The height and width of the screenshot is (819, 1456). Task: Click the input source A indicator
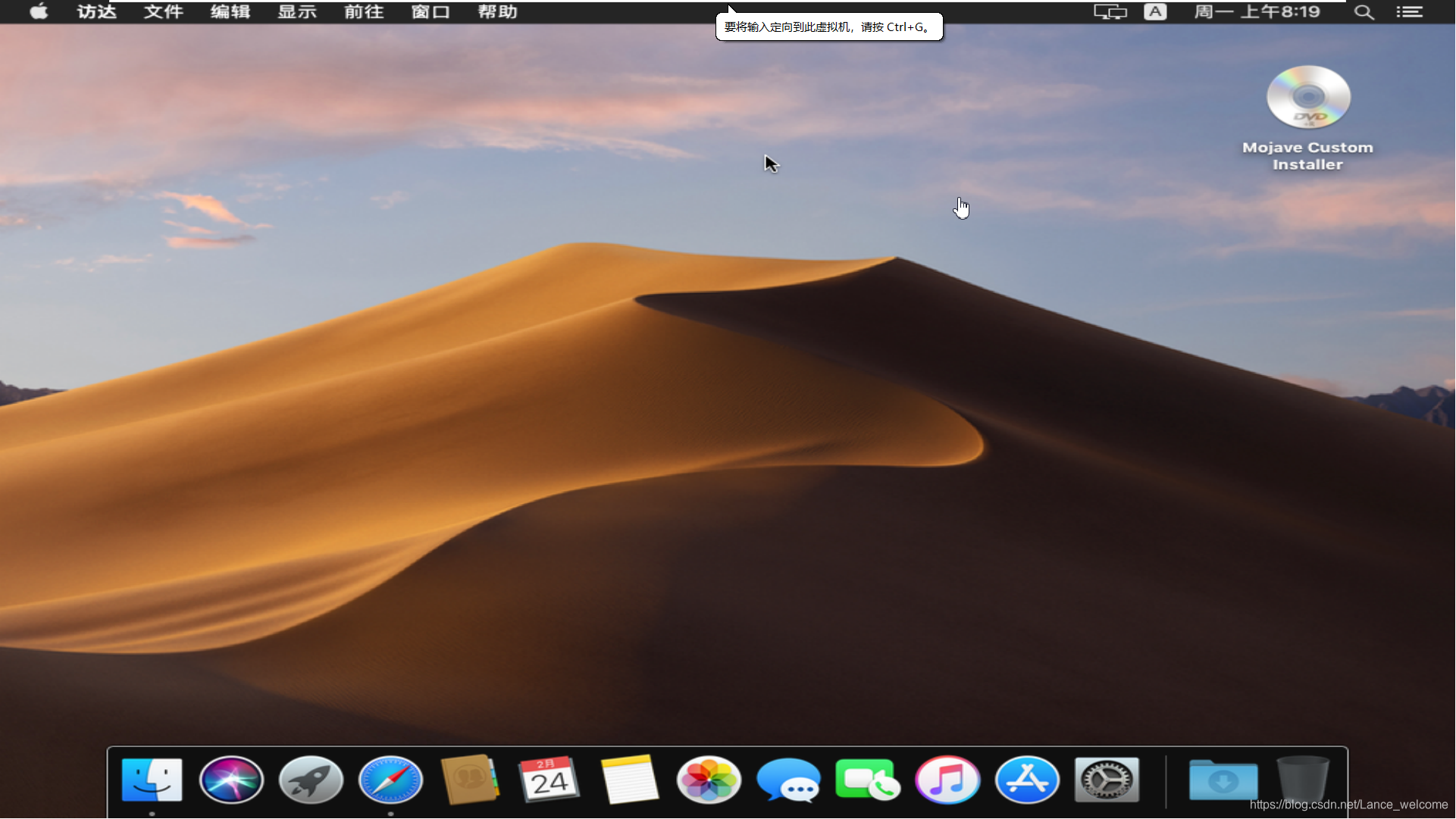pyautogui.click(x=1155, y=11)
